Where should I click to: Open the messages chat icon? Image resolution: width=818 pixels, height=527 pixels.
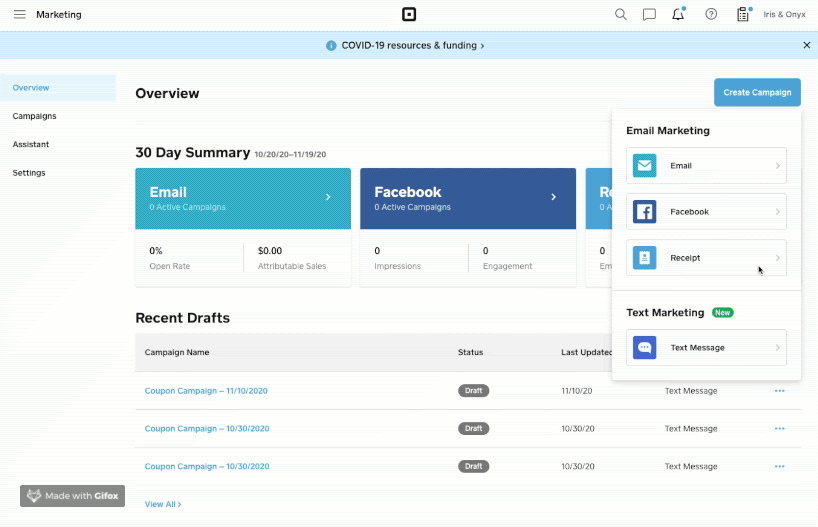pyautogui.click(x=649, y=15)
